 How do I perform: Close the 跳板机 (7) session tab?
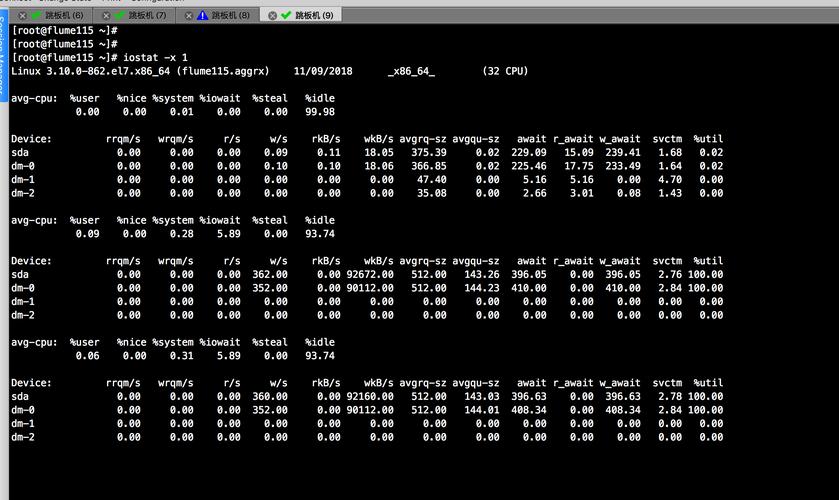[106, 16]
